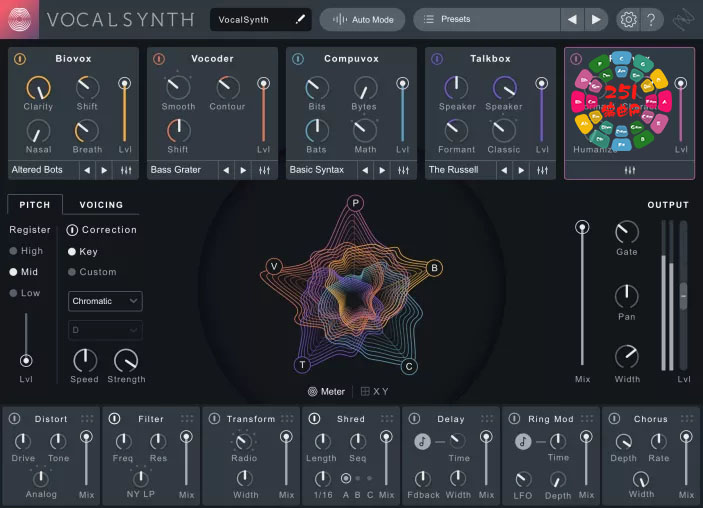Click the C node in the visualizer
703x508 pixels.
[x=409, y=366]
